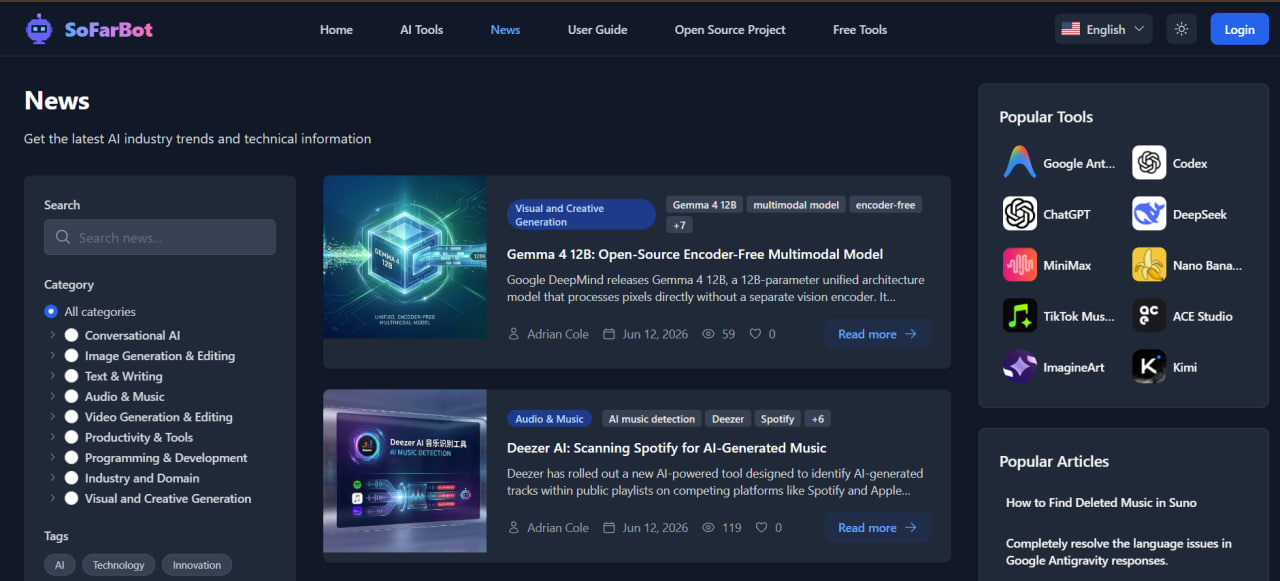Expand the Text & Writing chevron
Screen dimensions: 1280x581
pos(52,376)
